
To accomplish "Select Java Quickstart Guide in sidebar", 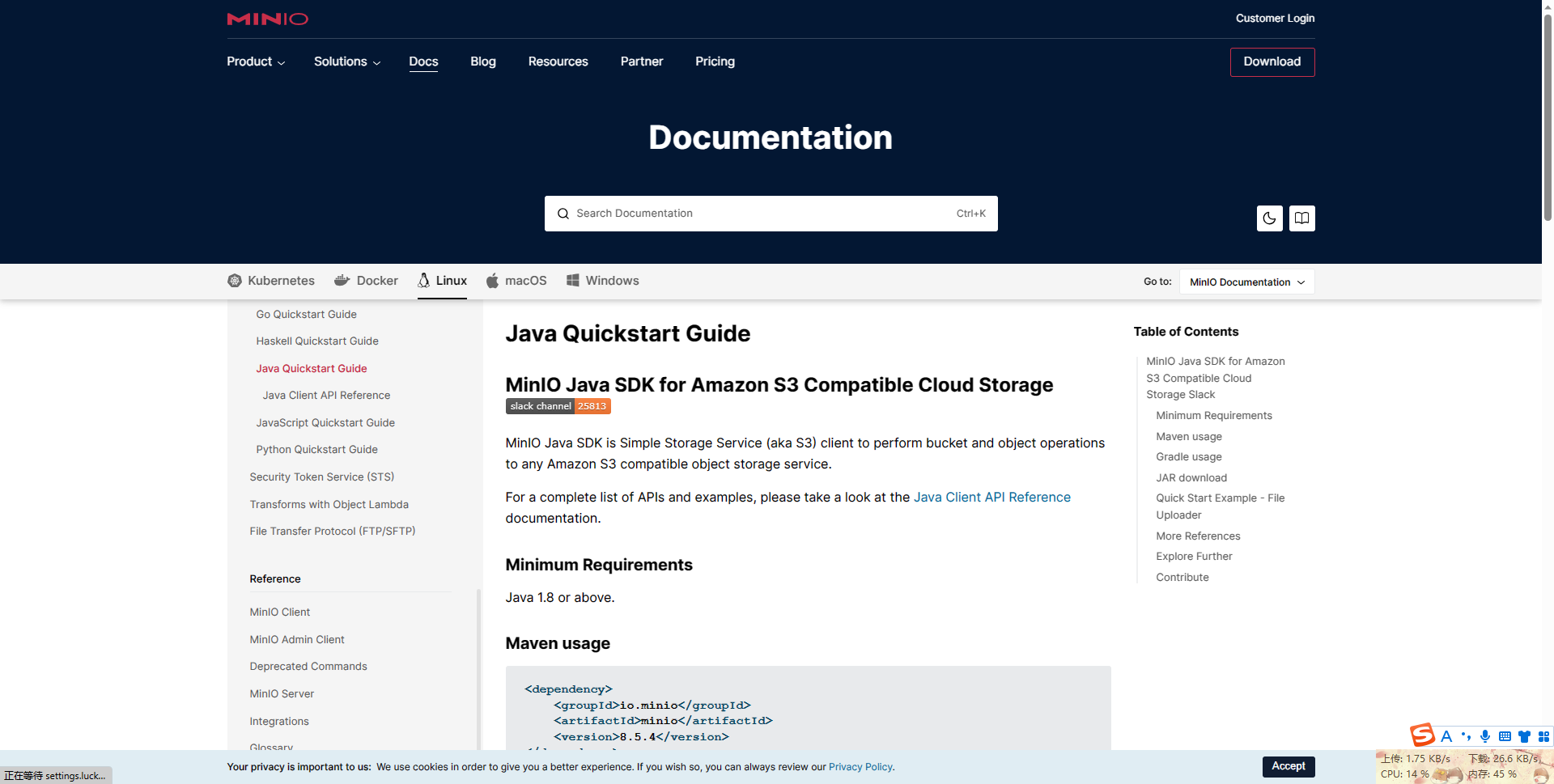I will (312, 368).
